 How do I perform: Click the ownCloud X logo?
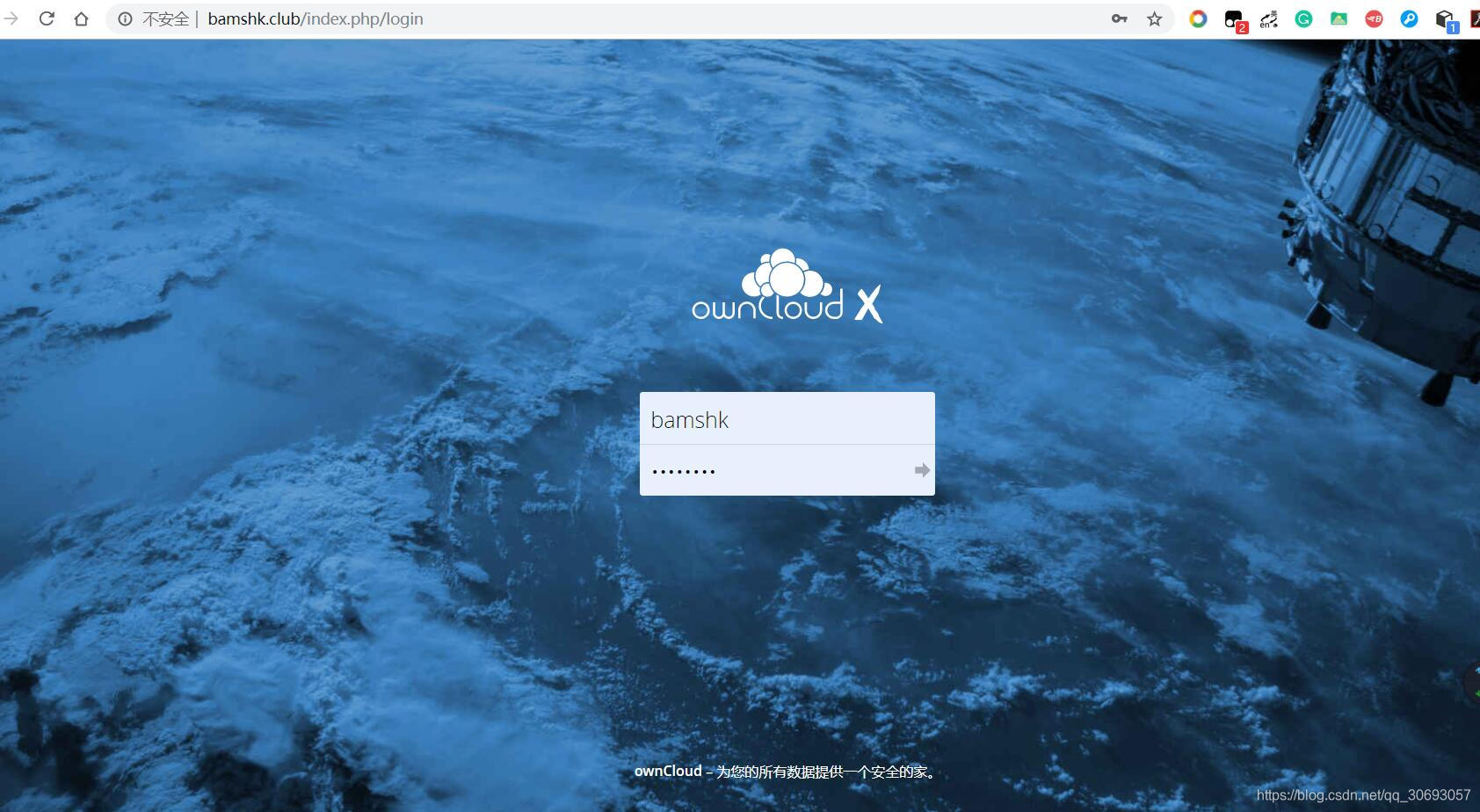coord(787,286)
